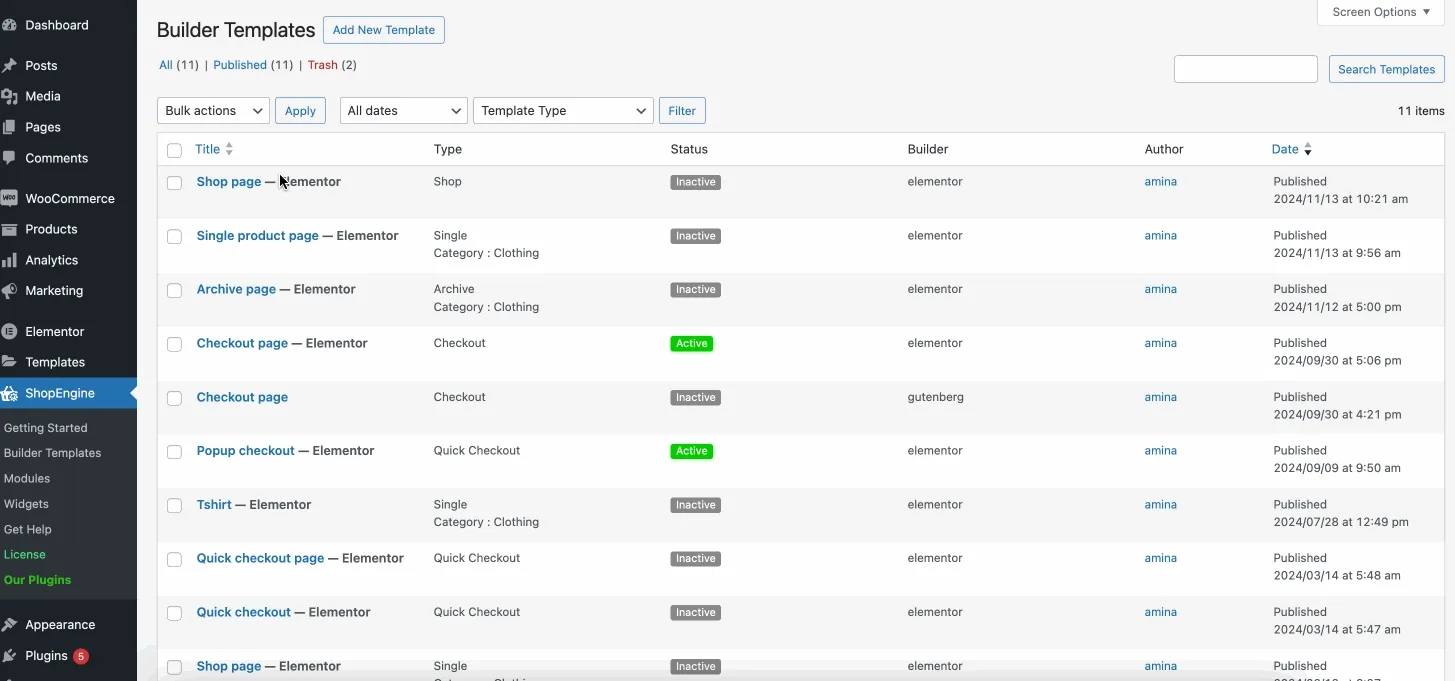Check the Popup checkout row checkbox

click(x=174, y=452)
